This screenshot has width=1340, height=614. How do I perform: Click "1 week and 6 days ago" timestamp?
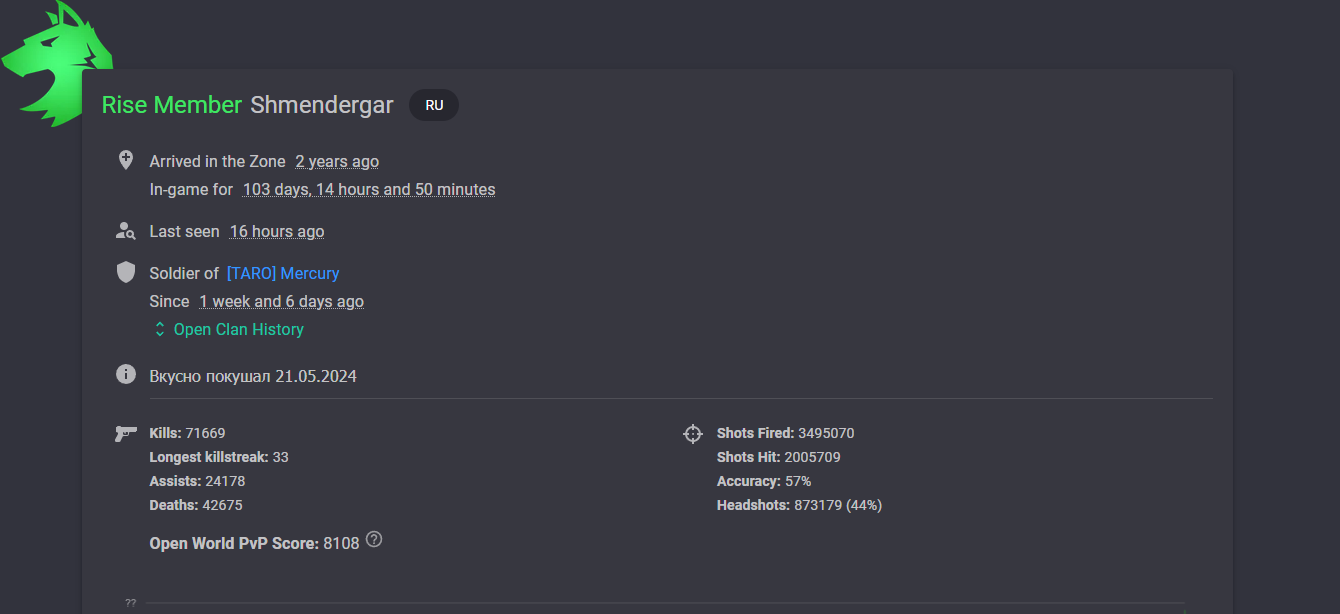(x=281, y=301)
